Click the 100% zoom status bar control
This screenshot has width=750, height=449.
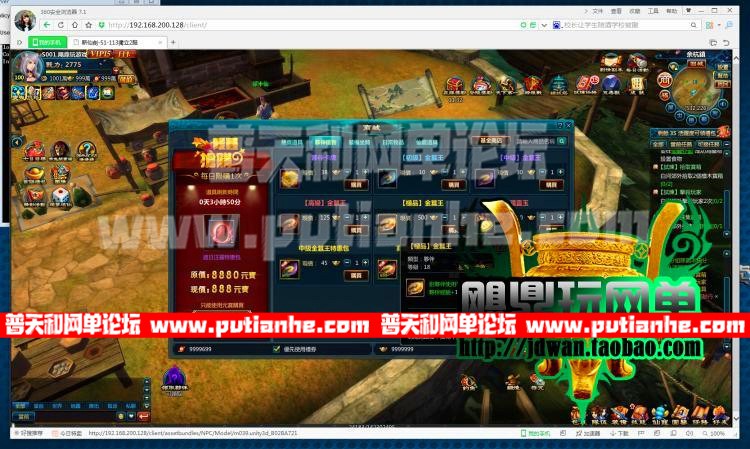click(x=714, y=433)
